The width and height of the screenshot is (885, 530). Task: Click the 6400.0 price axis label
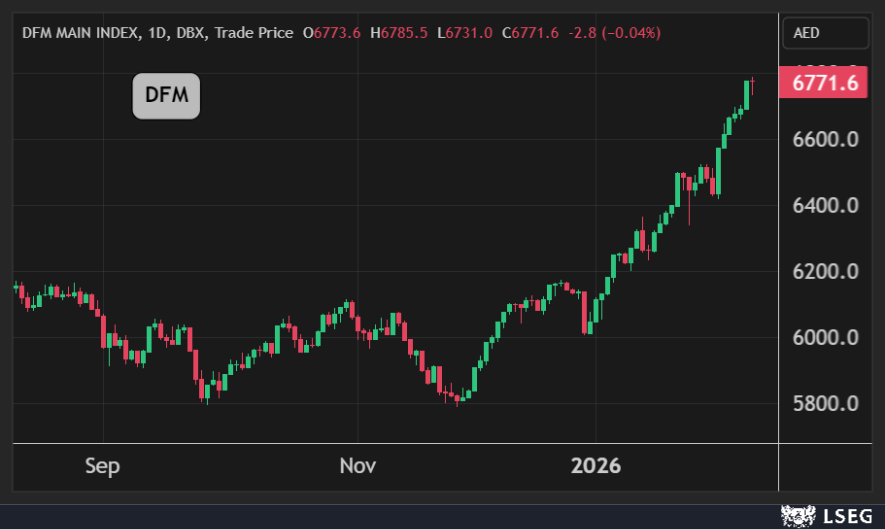click(825, 205)
